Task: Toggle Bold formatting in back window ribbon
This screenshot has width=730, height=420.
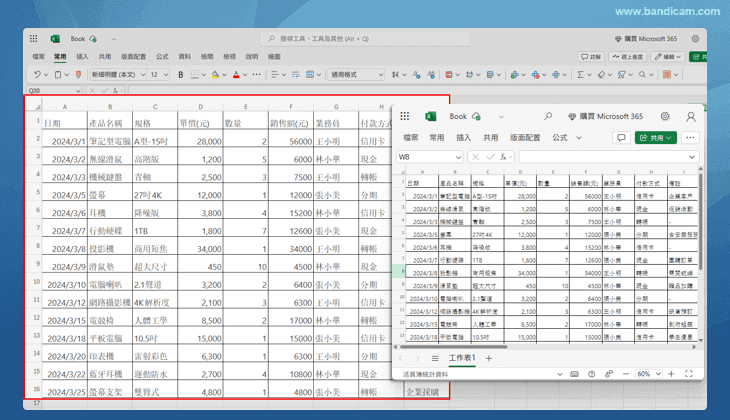Action: click(x=181, y=75)
